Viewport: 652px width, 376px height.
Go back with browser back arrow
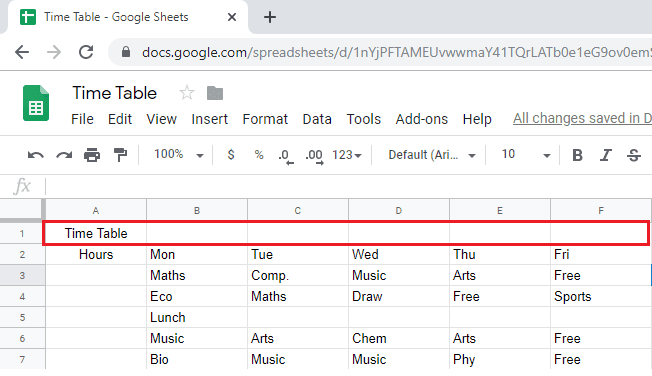pos(22,52)
